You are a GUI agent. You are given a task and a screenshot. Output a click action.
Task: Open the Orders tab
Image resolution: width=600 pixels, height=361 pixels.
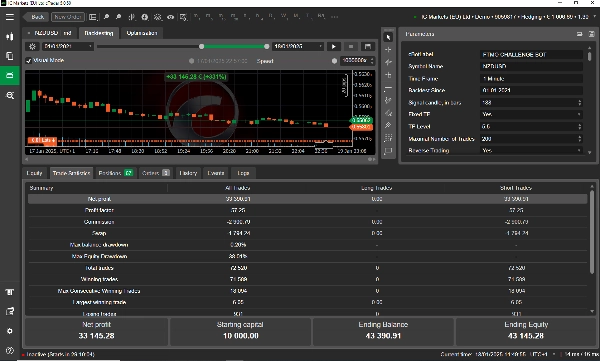(x=155, y=173)
